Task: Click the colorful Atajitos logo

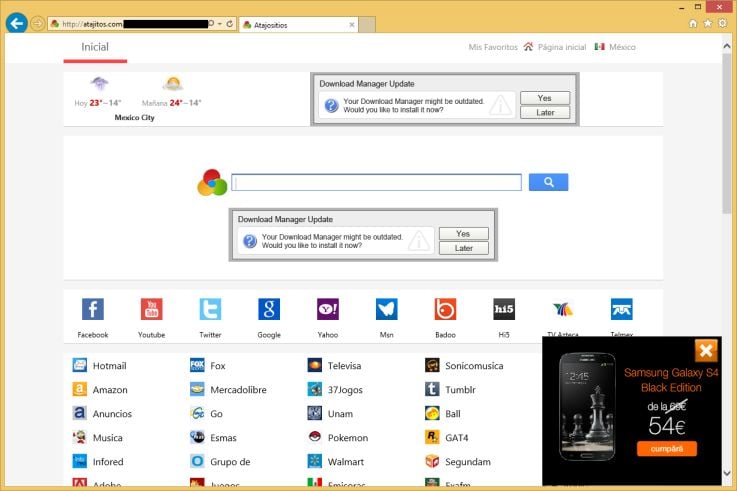Action: point(212,182)
